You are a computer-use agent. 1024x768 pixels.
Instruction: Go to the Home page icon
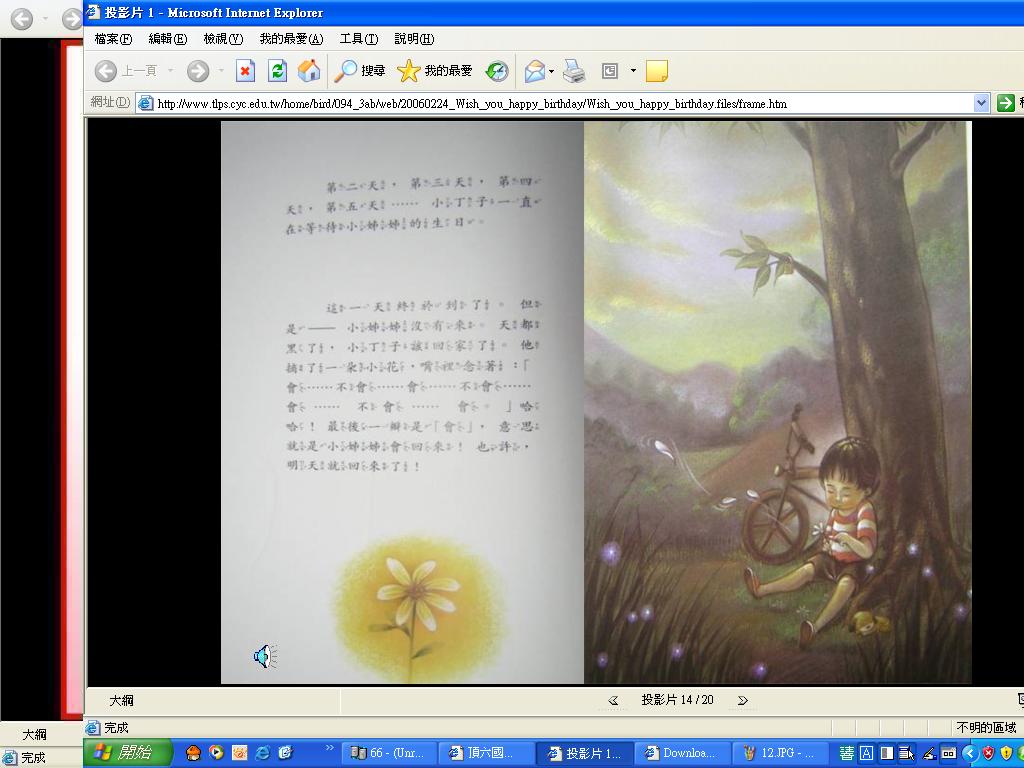pos(309,71)
